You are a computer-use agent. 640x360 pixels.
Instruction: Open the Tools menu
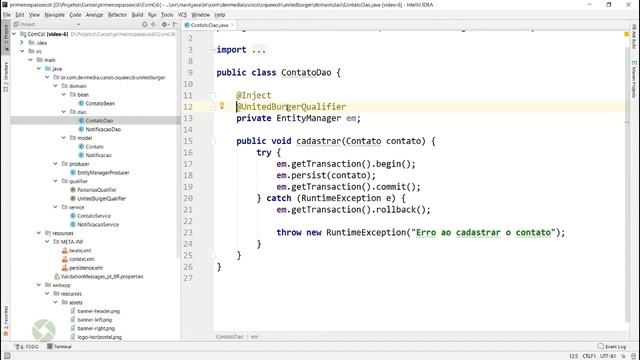coord(167,15)
